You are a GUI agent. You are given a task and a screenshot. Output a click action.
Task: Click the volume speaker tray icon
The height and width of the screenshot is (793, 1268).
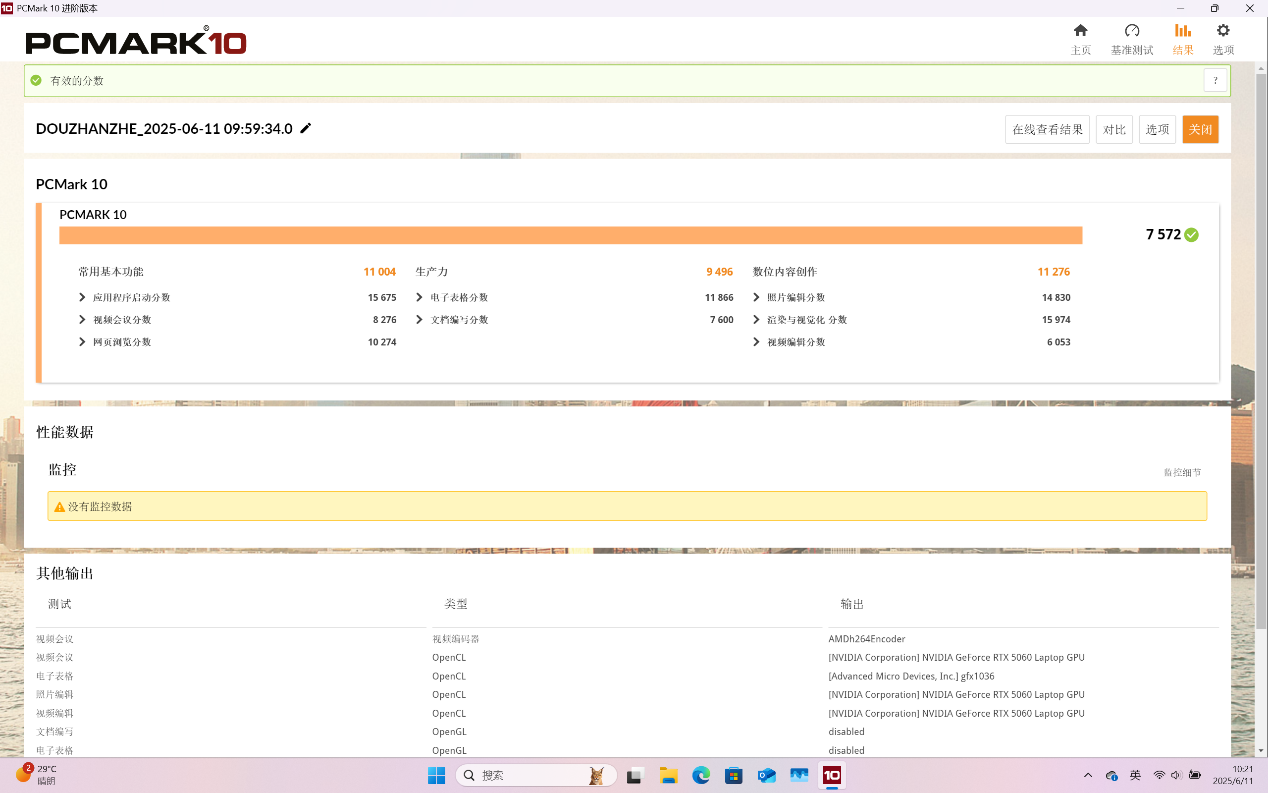pyautogui.click(x=1176, y=775)
